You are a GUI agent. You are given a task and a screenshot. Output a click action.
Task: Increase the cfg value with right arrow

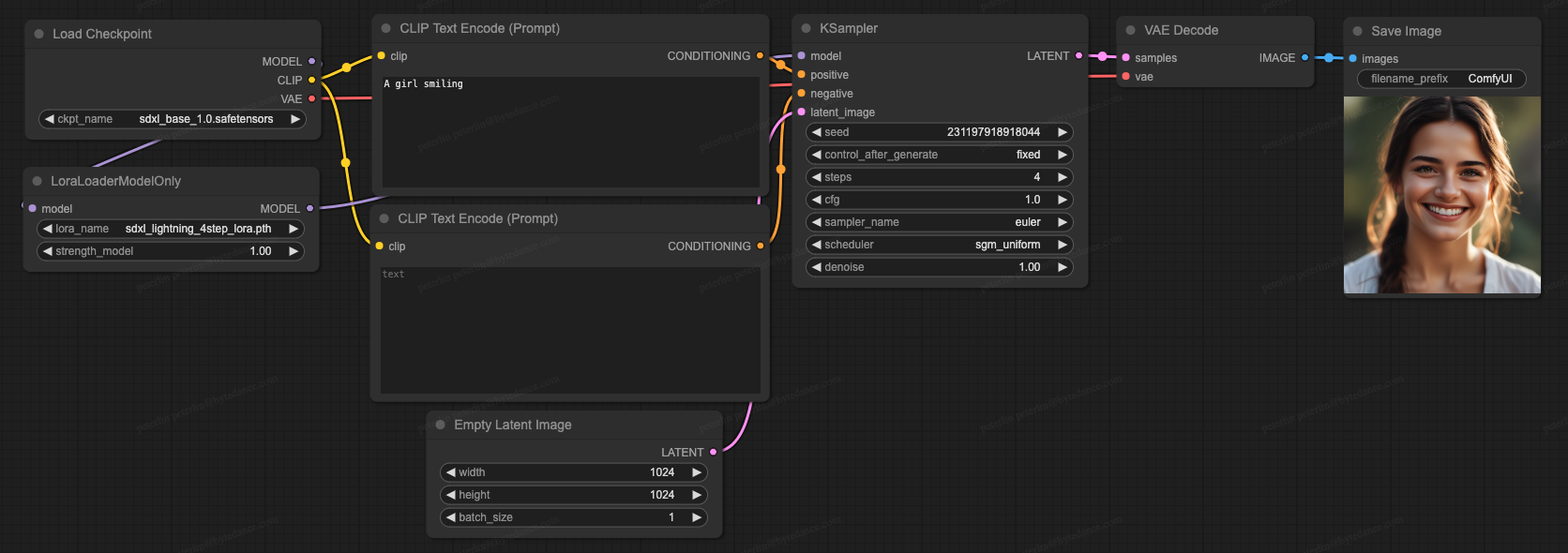1063,200
